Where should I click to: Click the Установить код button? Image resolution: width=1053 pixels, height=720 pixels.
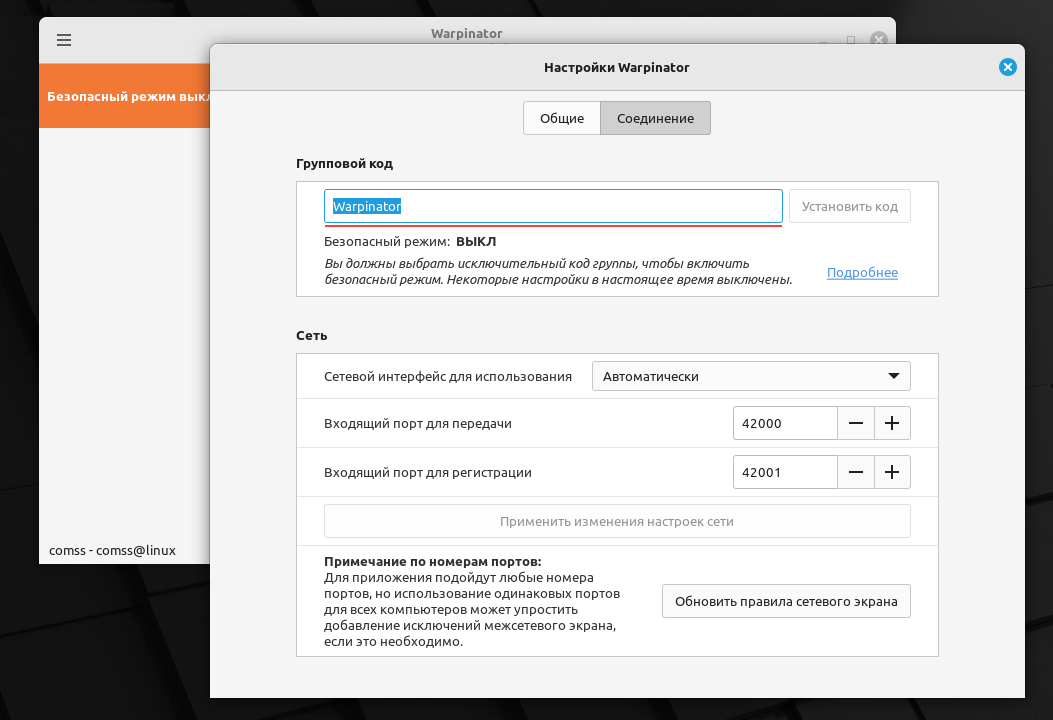pyautogui.click(x=850, y=206)
